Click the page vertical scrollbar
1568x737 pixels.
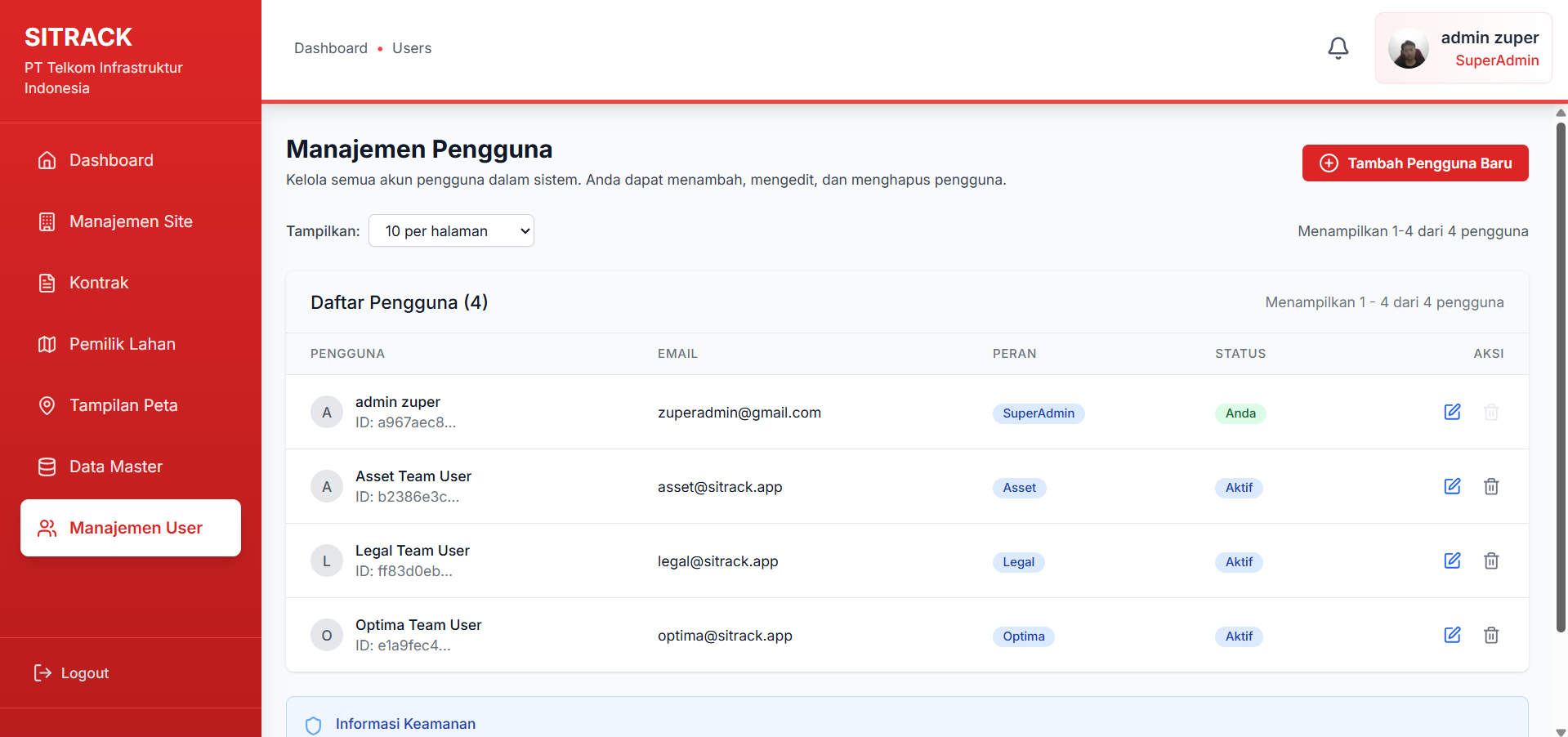click(1561, 376)
